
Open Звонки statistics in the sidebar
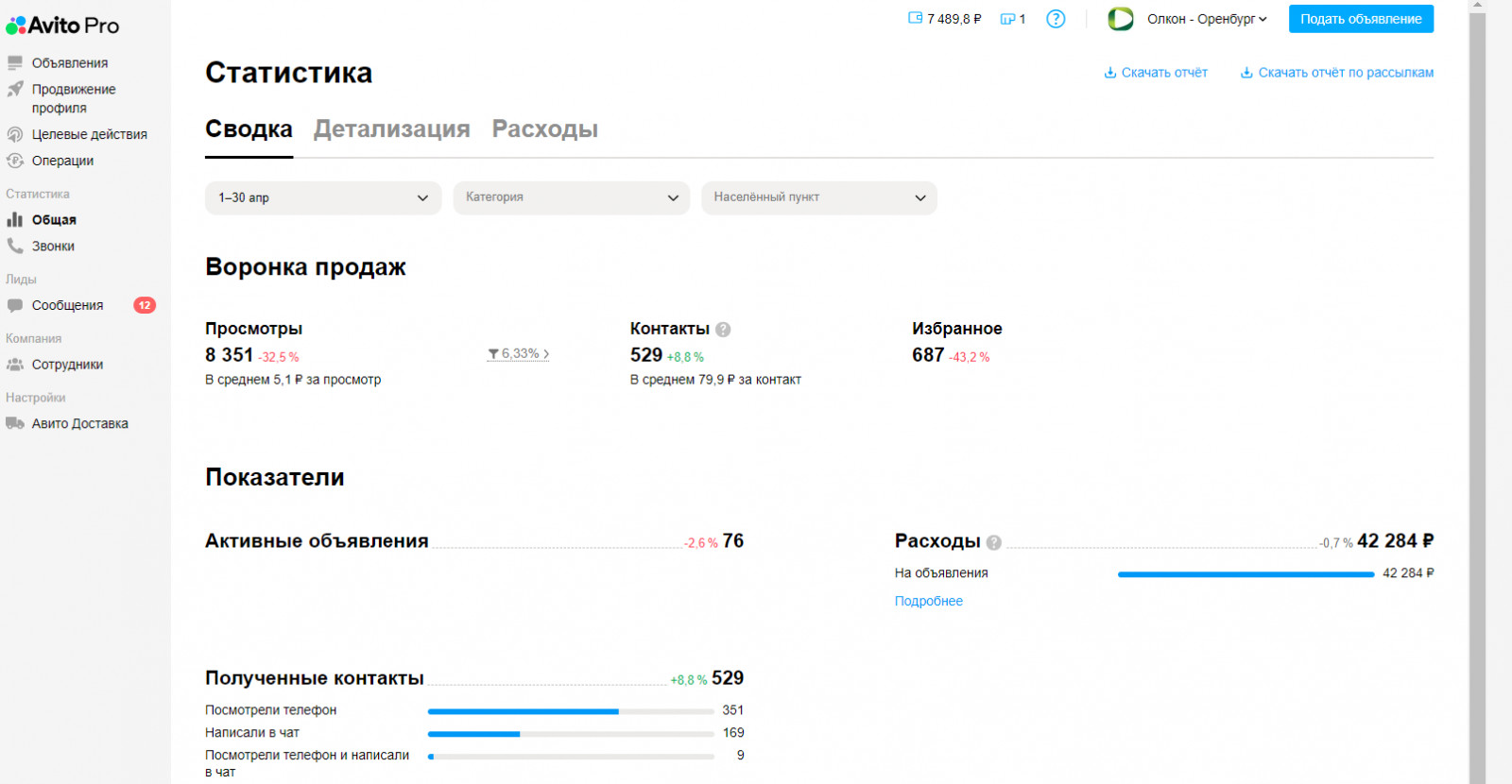(53, 246)
